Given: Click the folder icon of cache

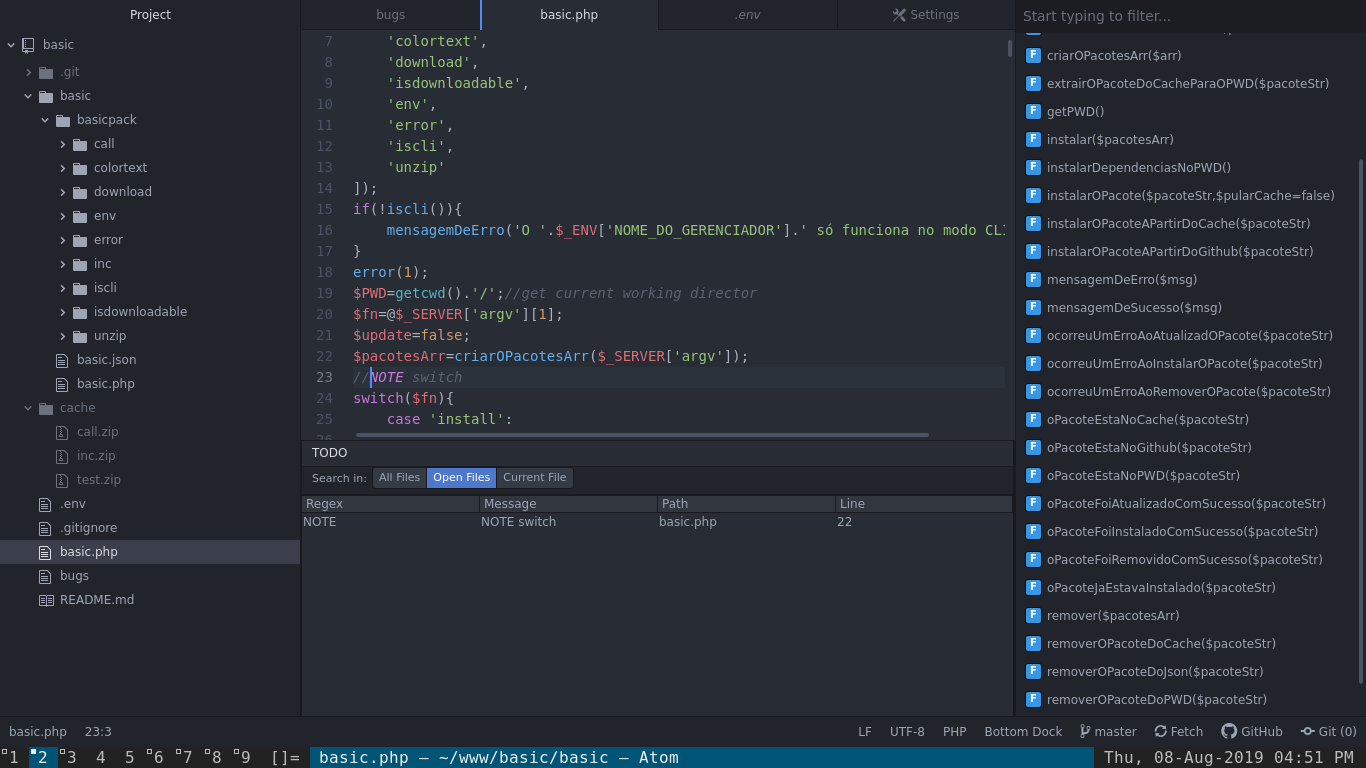Looking at the screenshot, I should pos(45,408).
